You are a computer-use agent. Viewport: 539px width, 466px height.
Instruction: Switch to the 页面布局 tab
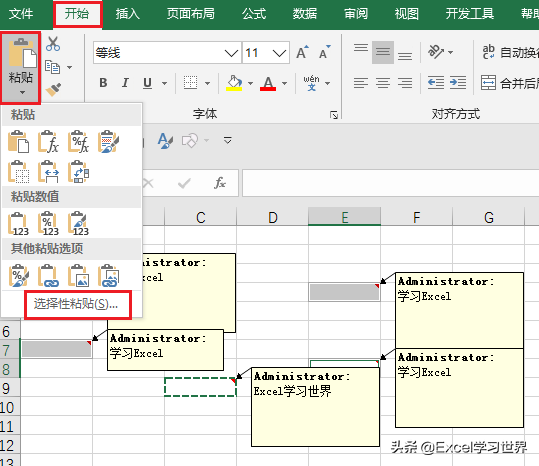[x=191, y=14]
